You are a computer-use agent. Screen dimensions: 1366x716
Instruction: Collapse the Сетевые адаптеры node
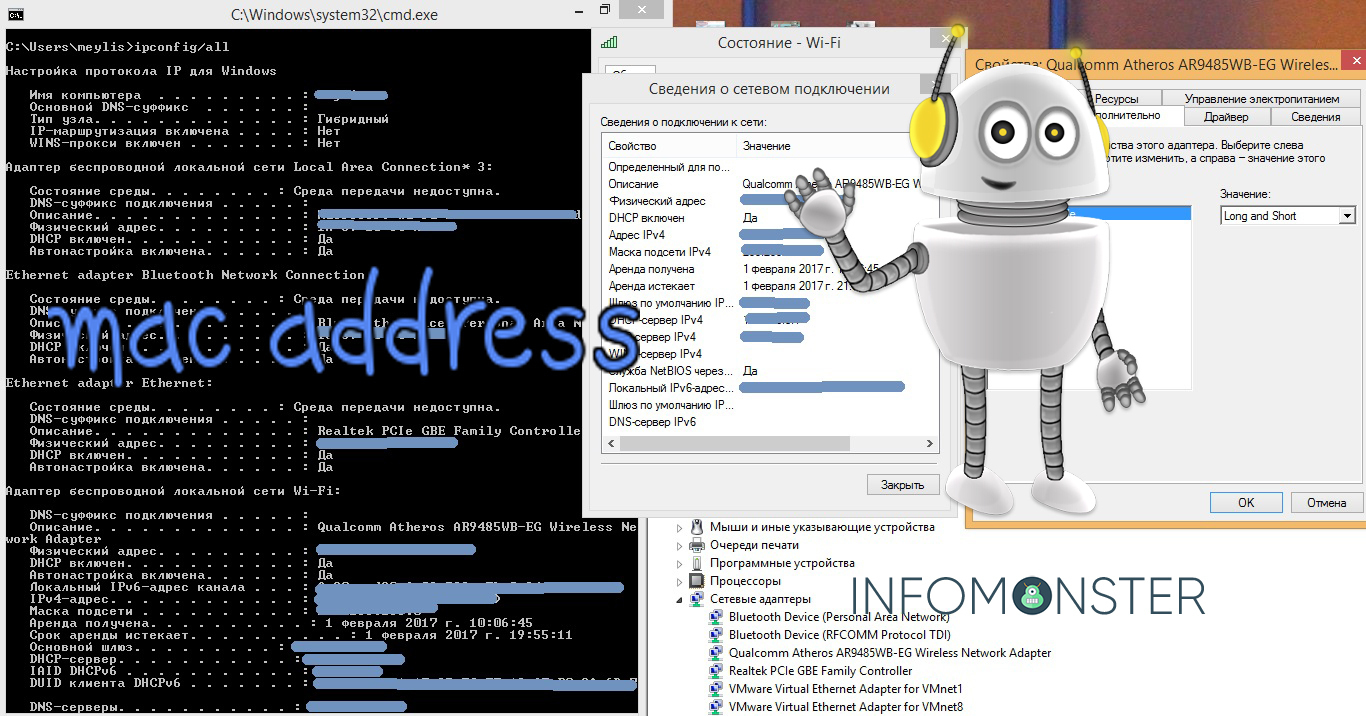click(x=680, y=600)
